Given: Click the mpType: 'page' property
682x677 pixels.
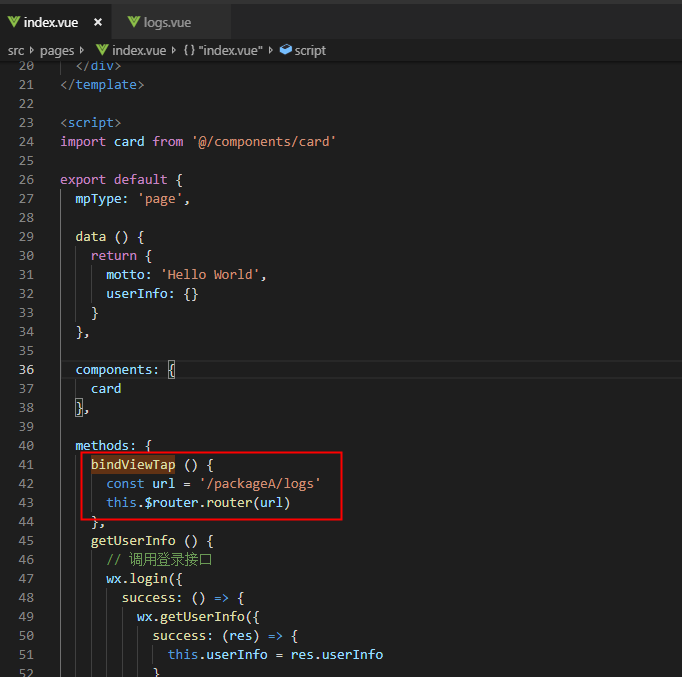Looking at the screenshot, I should pos(133,199).
